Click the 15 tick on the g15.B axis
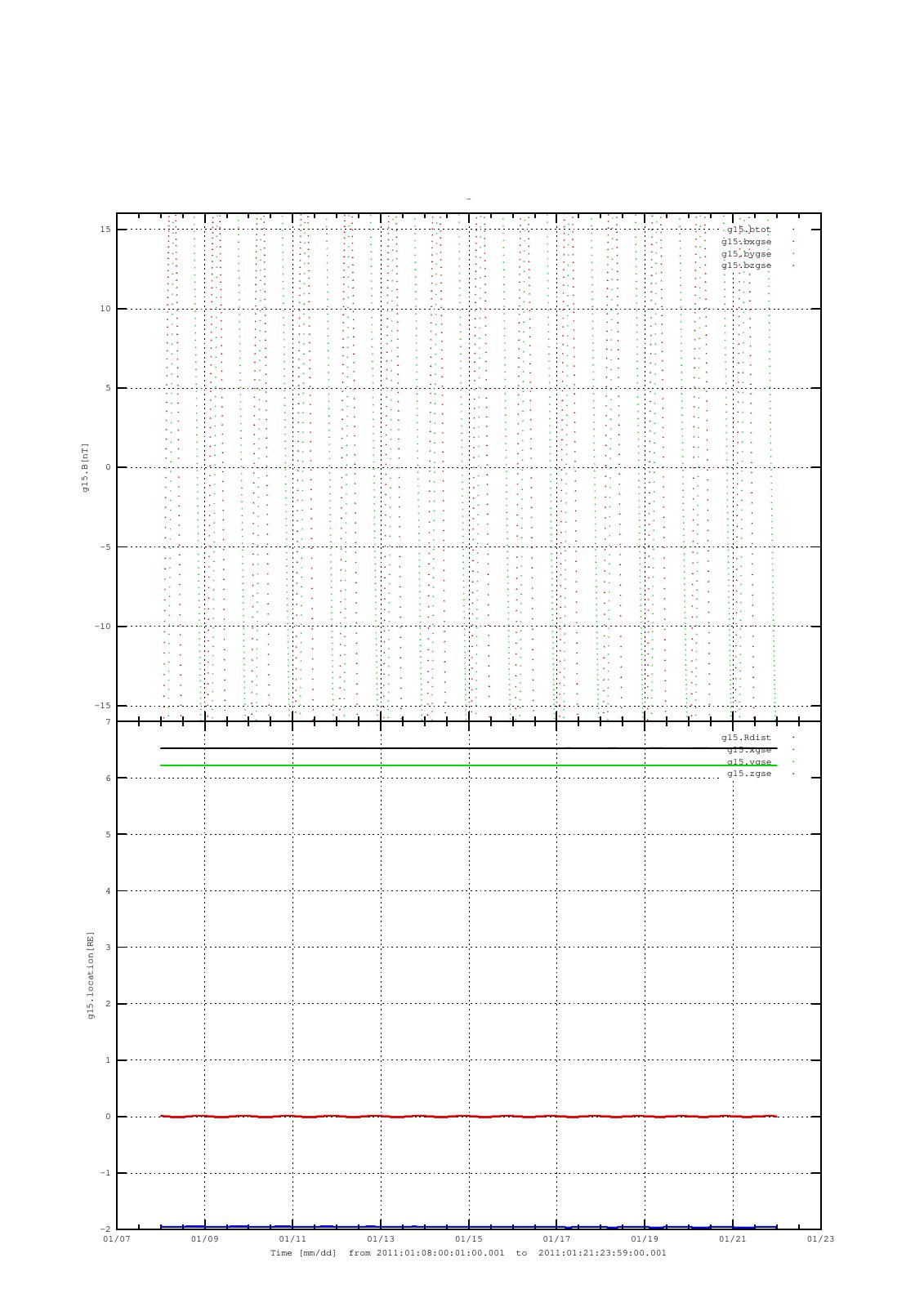The height and width of the screenshot is (1307, 924). pyautogui.click(x=105, y=230)
